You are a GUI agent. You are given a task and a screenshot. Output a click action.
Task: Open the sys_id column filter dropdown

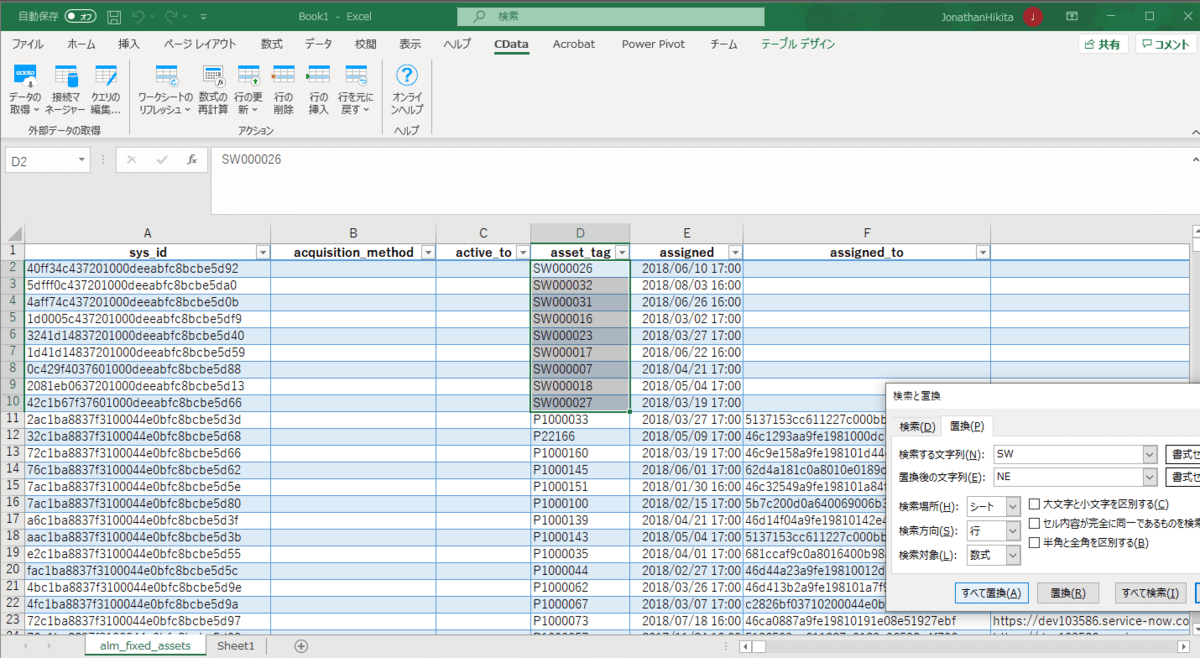[x=261, y=253]
